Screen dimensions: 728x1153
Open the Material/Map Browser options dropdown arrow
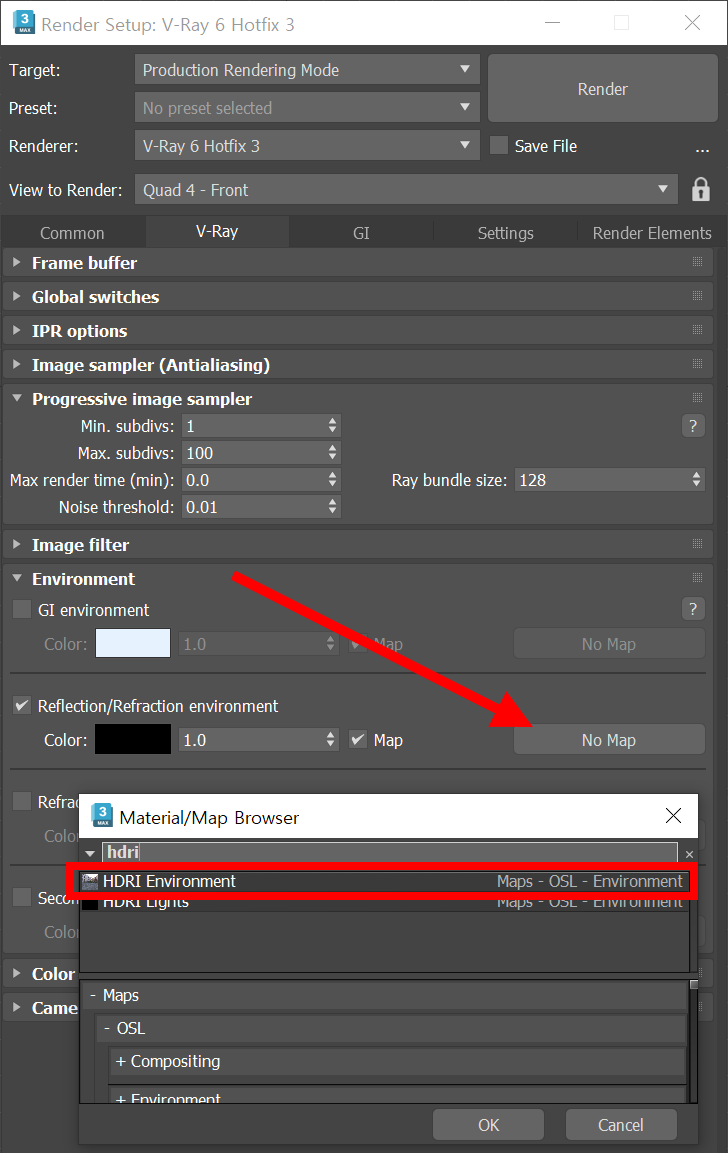click(90, 854)
